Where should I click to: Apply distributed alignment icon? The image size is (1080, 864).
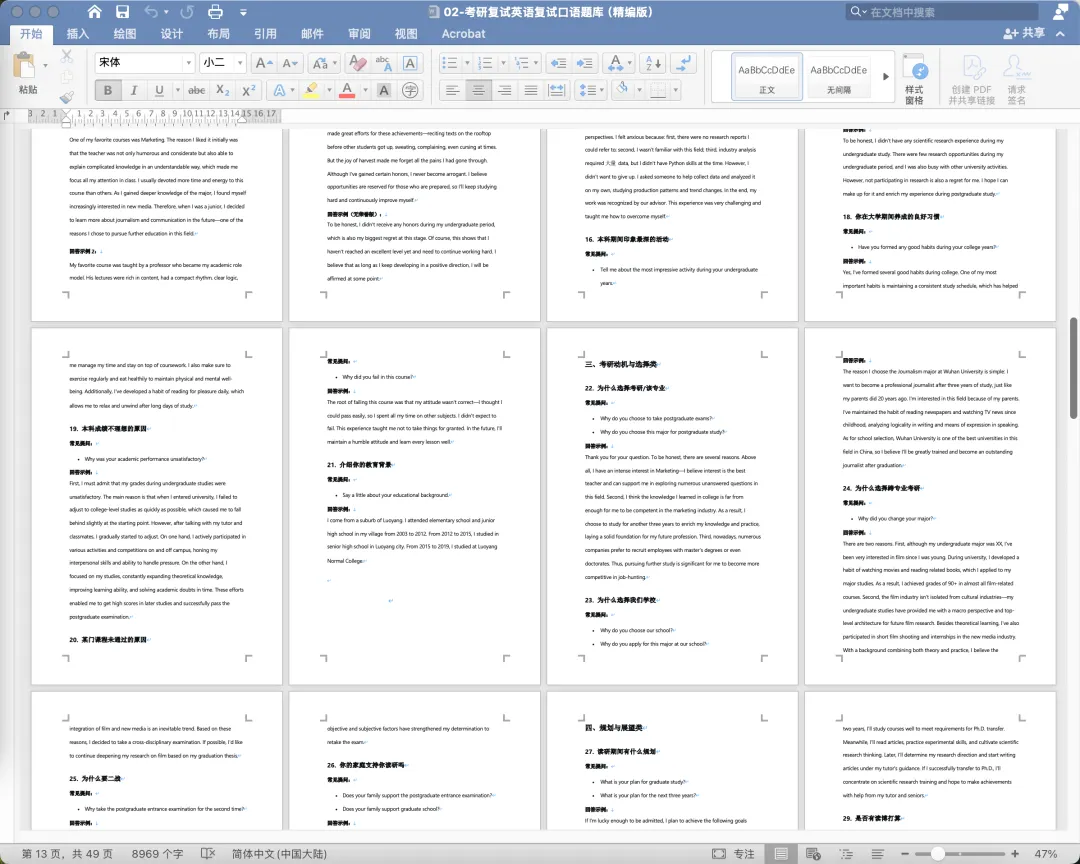557,90
